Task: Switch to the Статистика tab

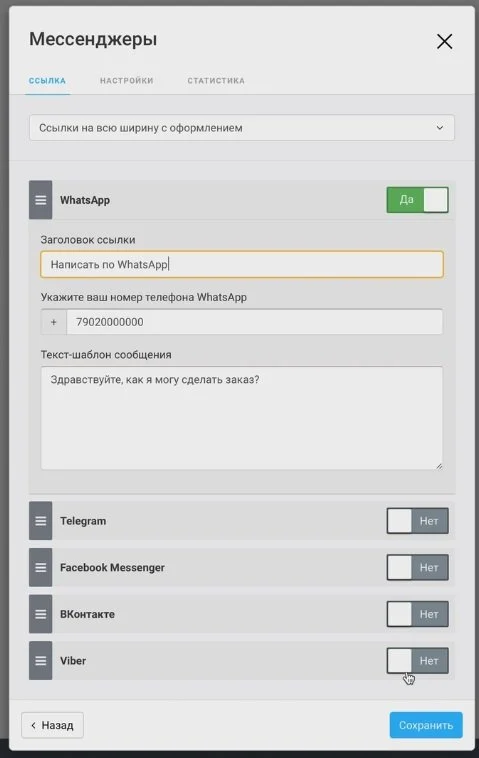Action: pos(216,81)
